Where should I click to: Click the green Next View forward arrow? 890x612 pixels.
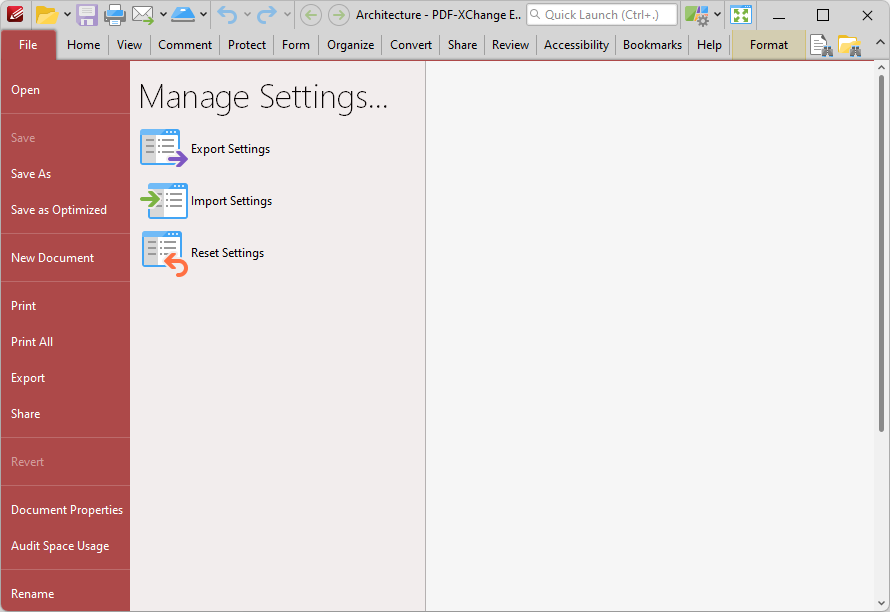339,15
